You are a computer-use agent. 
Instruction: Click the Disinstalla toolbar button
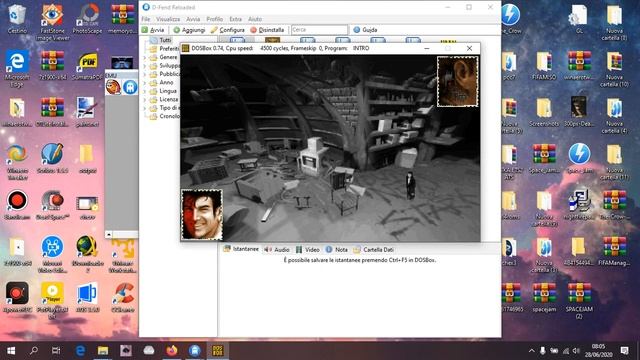click(x=267, y=30)
